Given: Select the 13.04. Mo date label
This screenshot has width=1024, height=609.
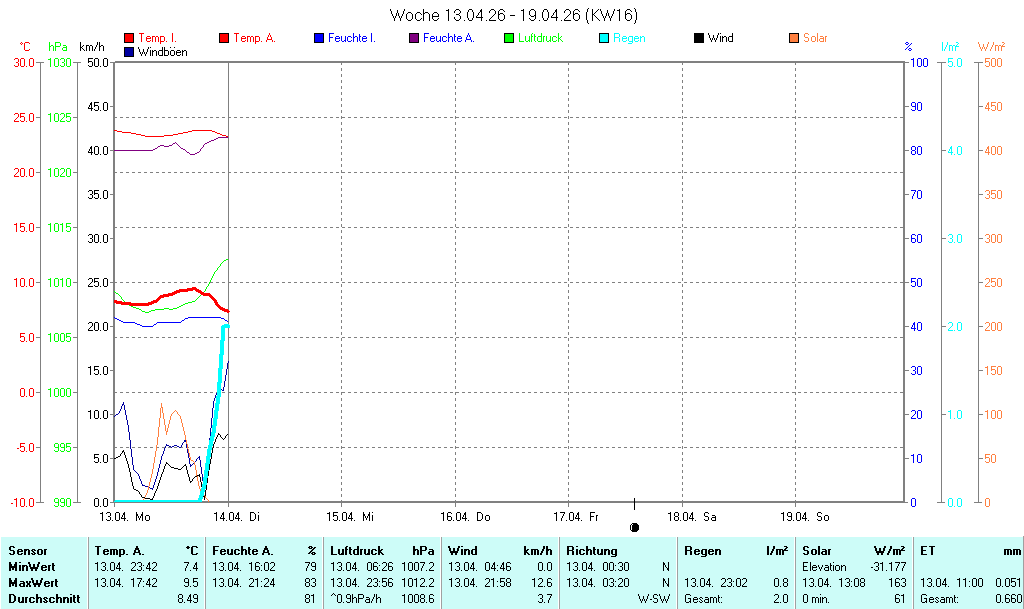Looking at the screenshot, I should 126,517.
